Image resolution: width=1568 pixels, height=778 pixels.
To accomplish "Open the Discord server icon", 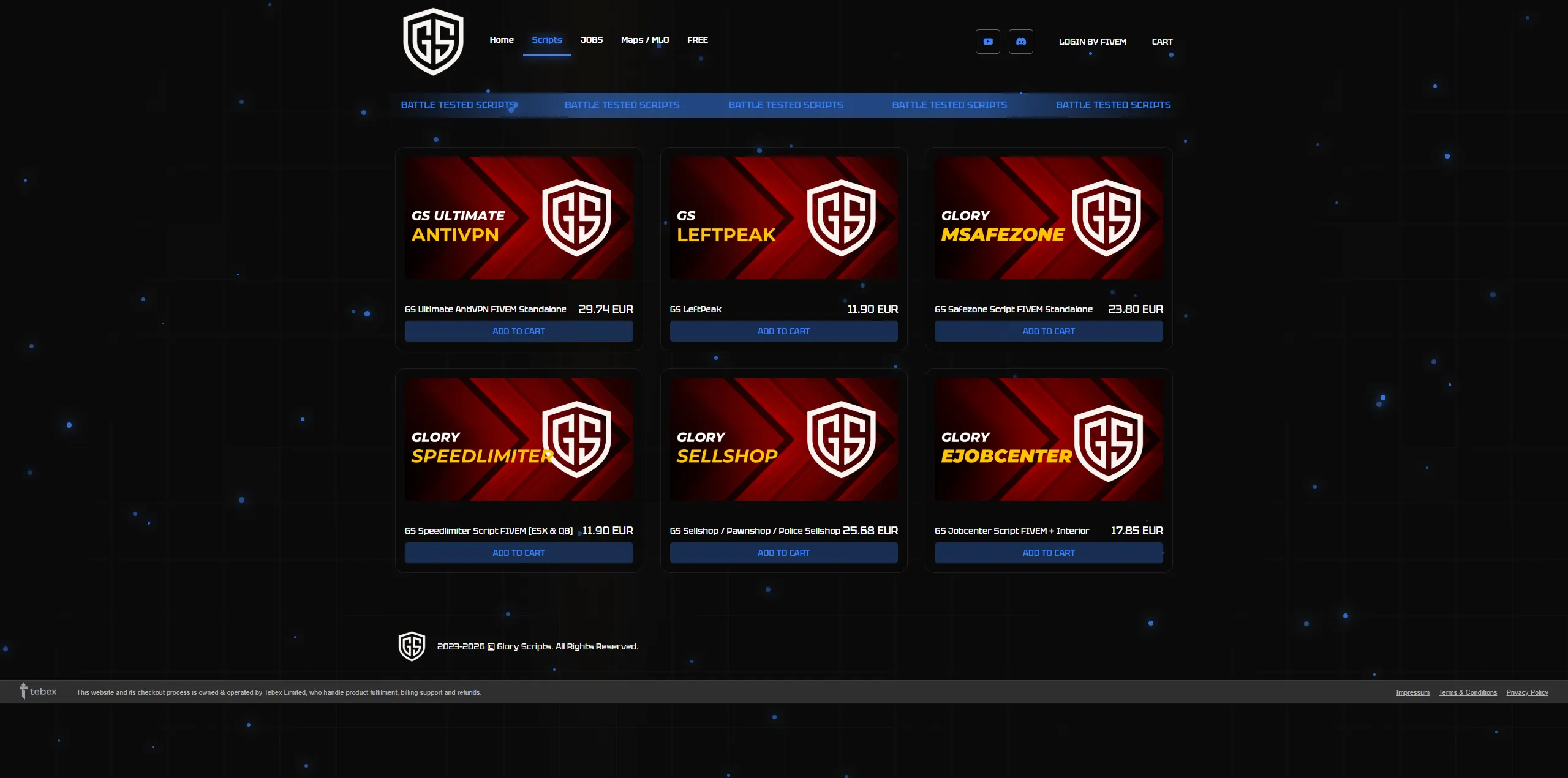I will click(x=1020, y=41).
